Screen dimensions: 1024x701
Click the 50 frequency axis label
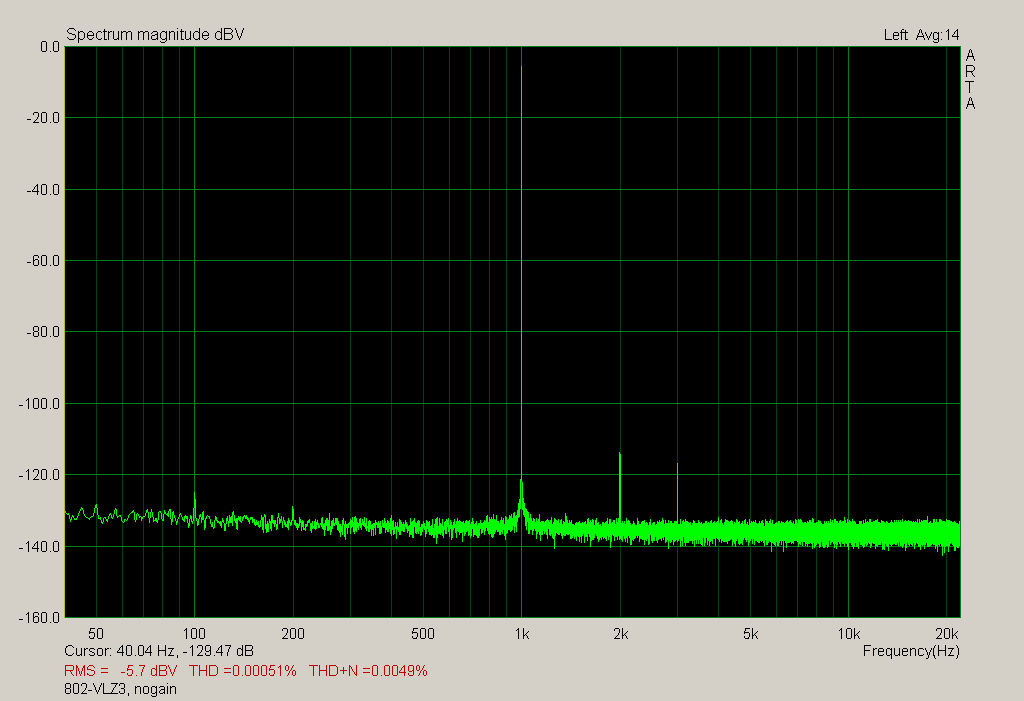(96, 634)
